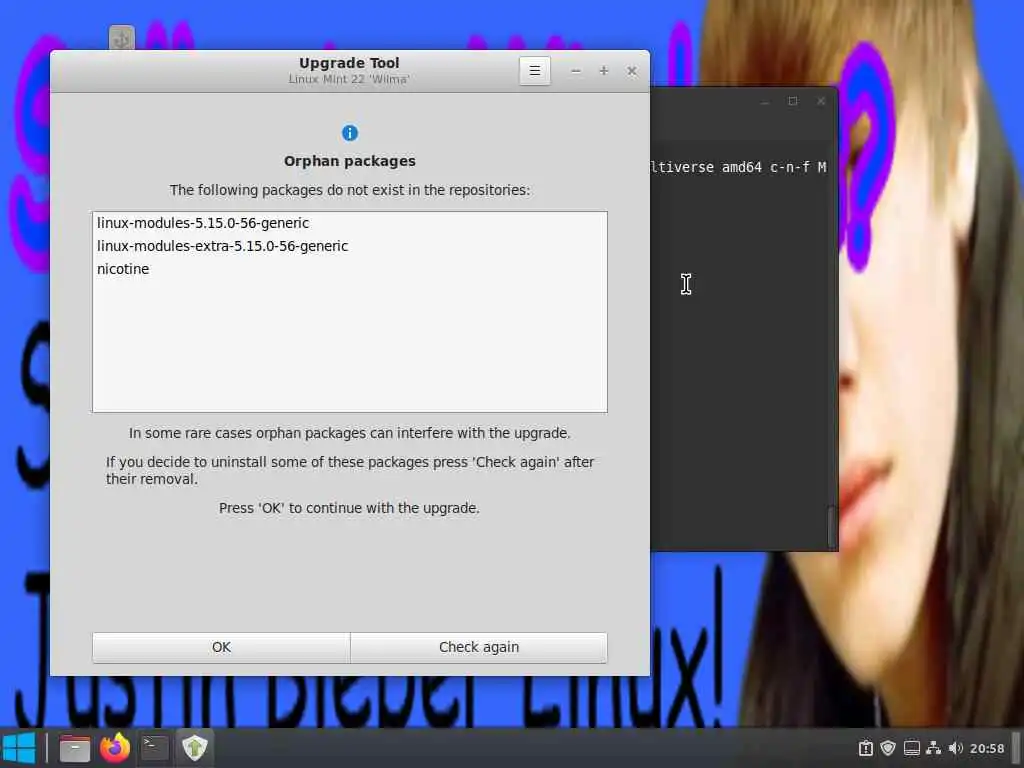Click the OK button to continue upgrade

221,647
